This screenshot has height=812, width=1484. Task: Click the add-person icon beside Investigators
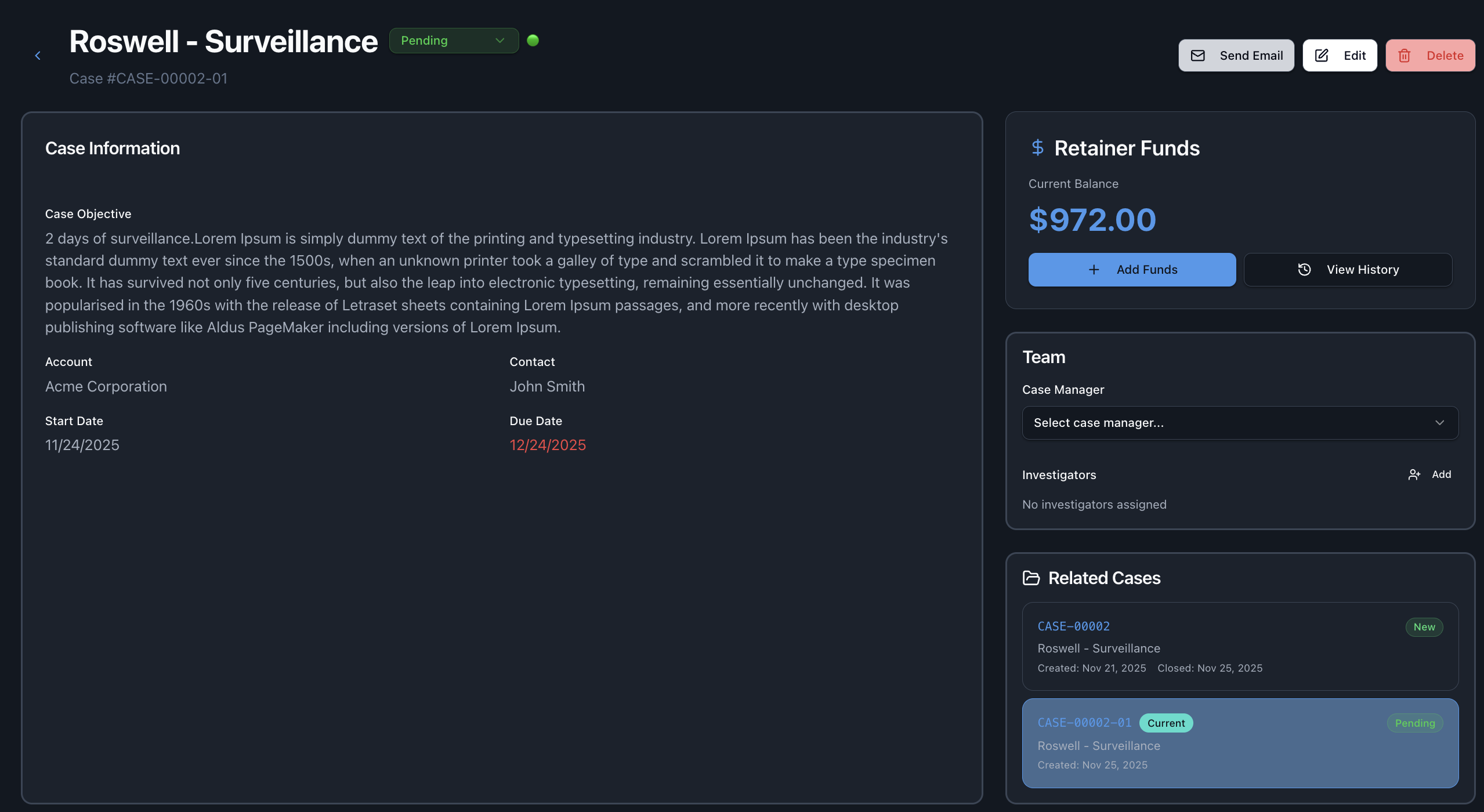pyautogui.click(x=1414, y=474)
